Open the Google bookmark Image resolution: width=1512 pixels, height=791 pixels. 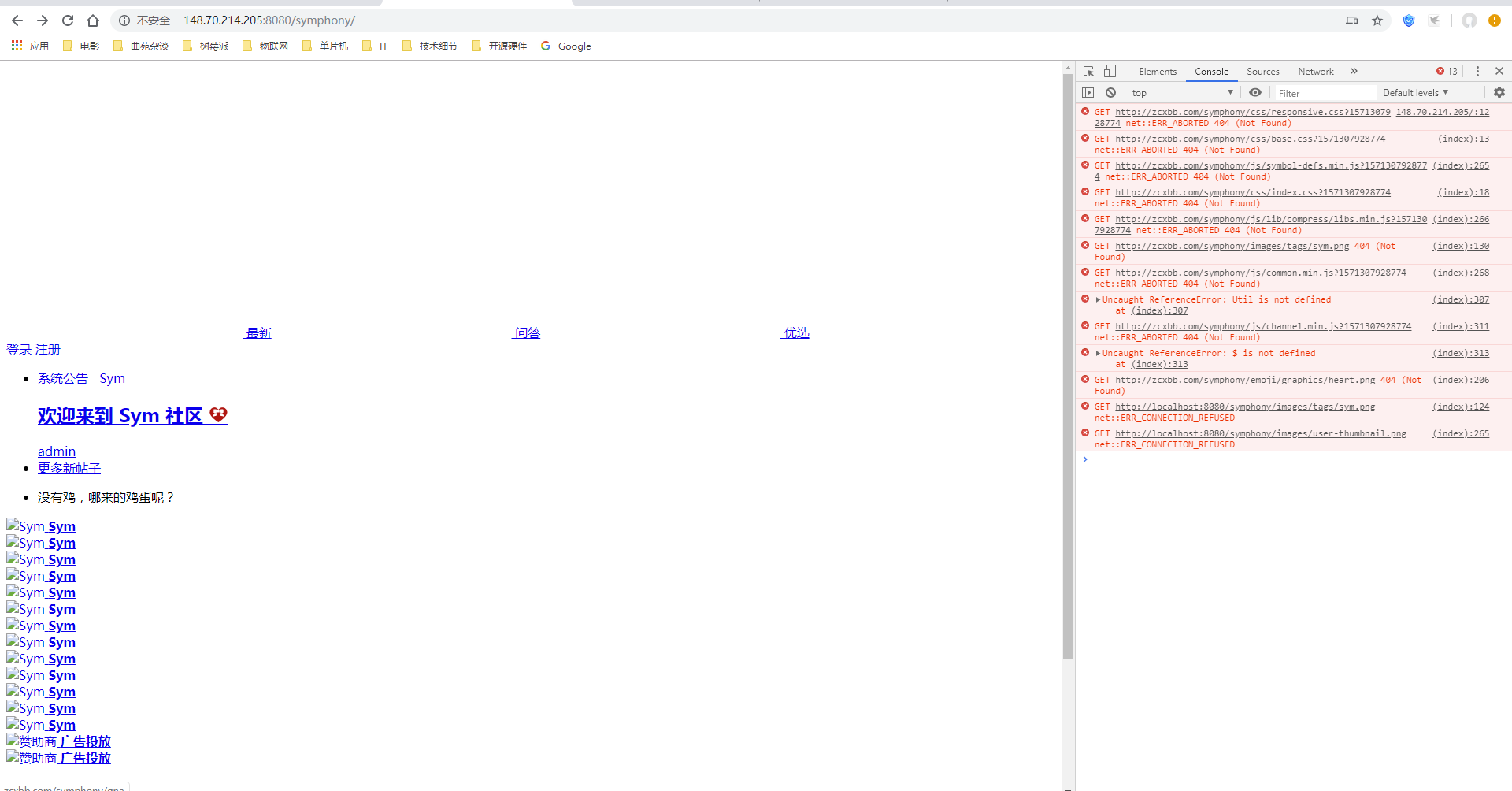click(566, 46)
